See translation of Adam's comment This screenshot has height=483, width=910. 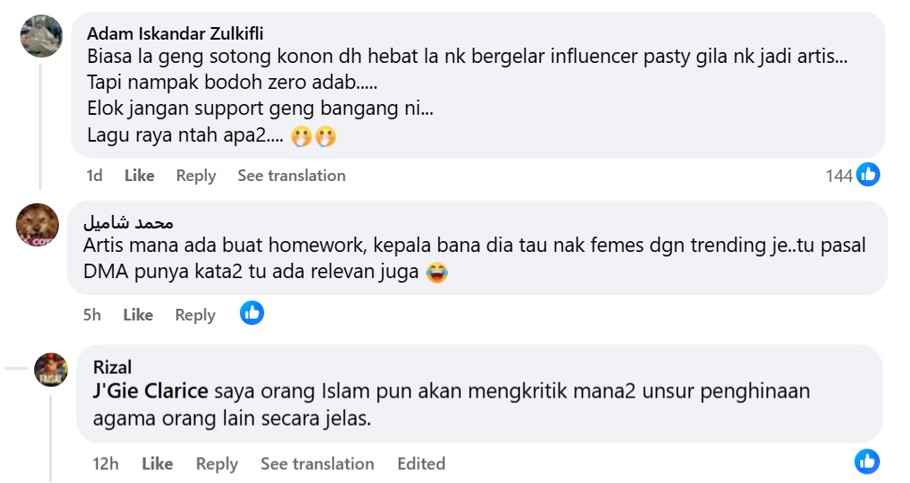[x=291, y=175]
